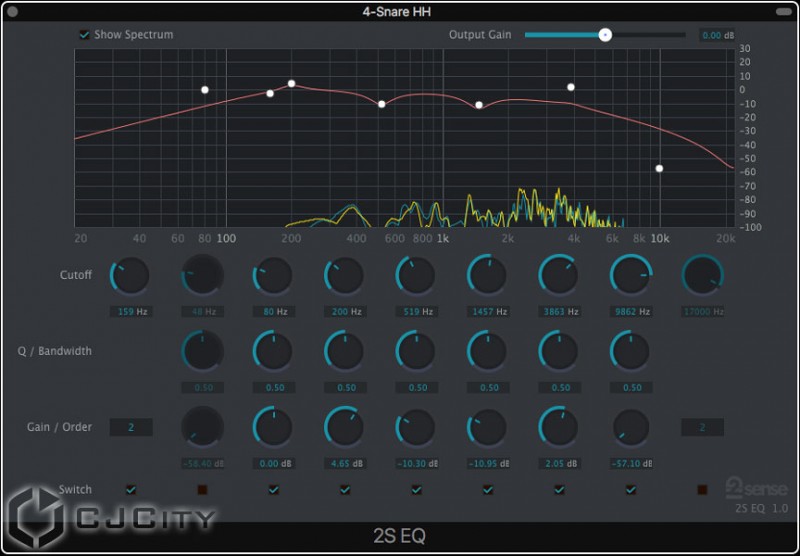Click the Output Gain slider handle
The width and height of the screenshot is (800, 556).
pos(605,35)
